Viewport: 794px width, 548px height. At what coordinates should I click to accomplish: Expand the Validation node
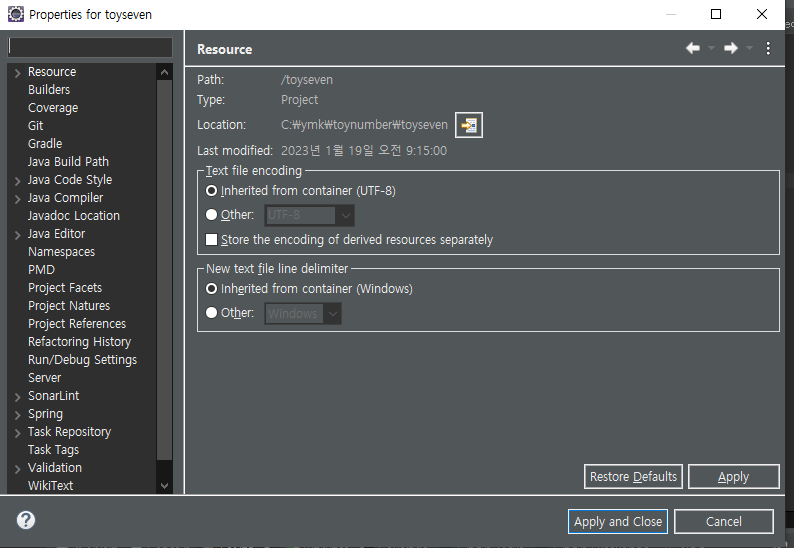point(17,469)
